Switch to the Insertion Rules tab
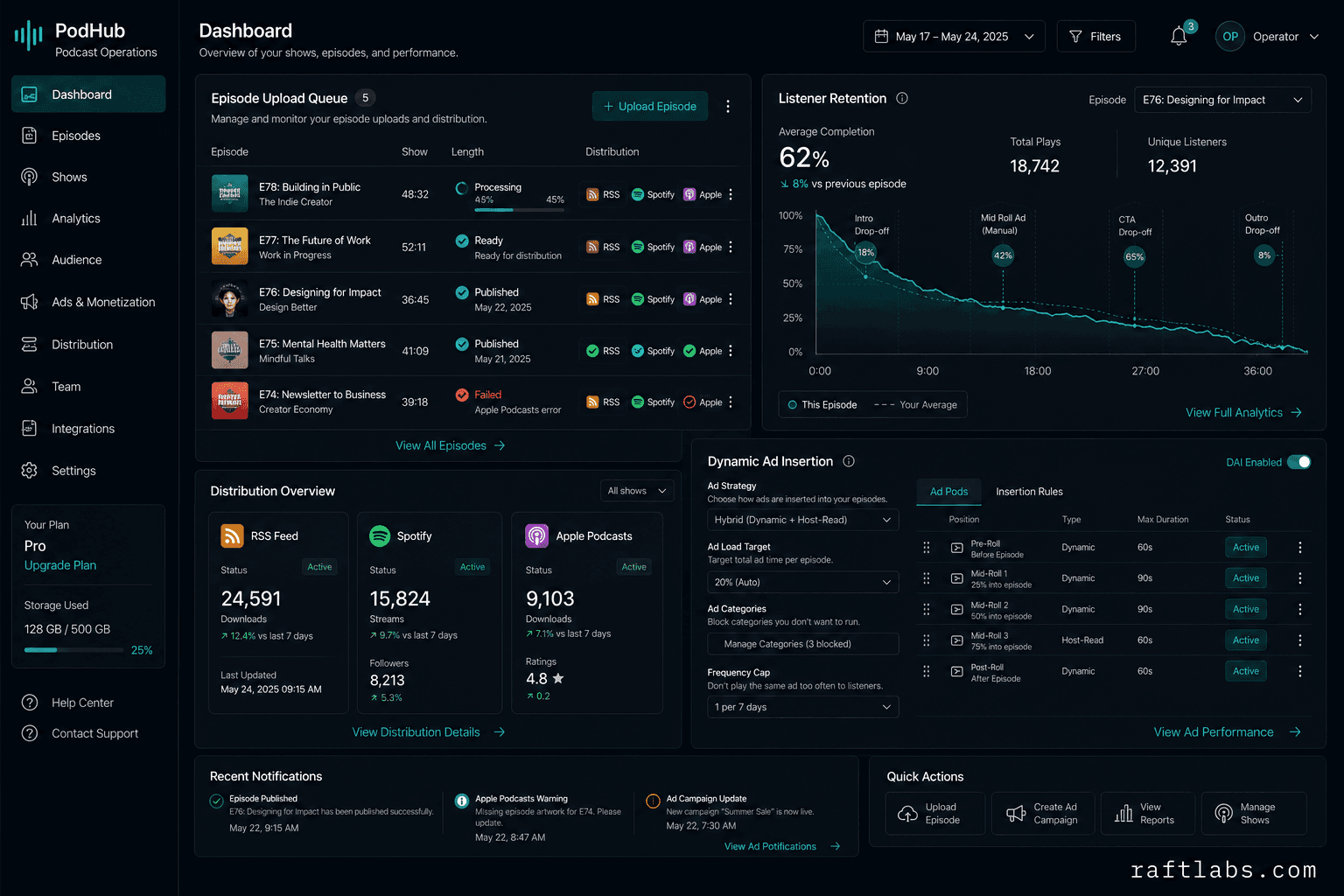 [x=1029, y=492]
